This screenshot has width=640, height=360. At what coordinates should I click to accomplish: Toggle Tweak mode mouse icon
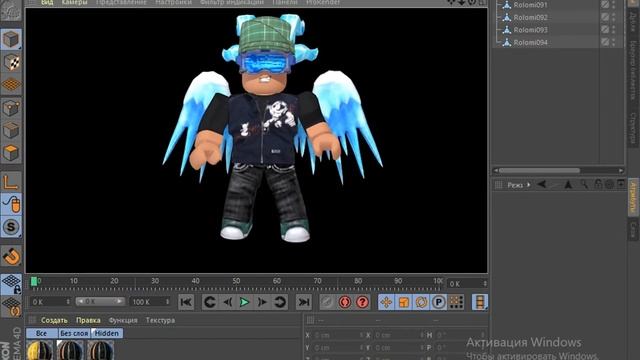pyautogui.click(x=11, y=204)
